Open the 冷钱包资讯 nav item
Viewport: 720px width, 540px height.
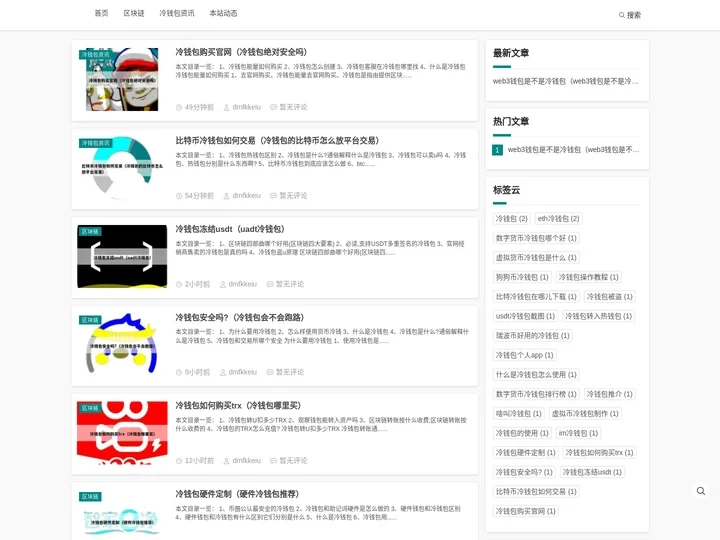[177, 13]
